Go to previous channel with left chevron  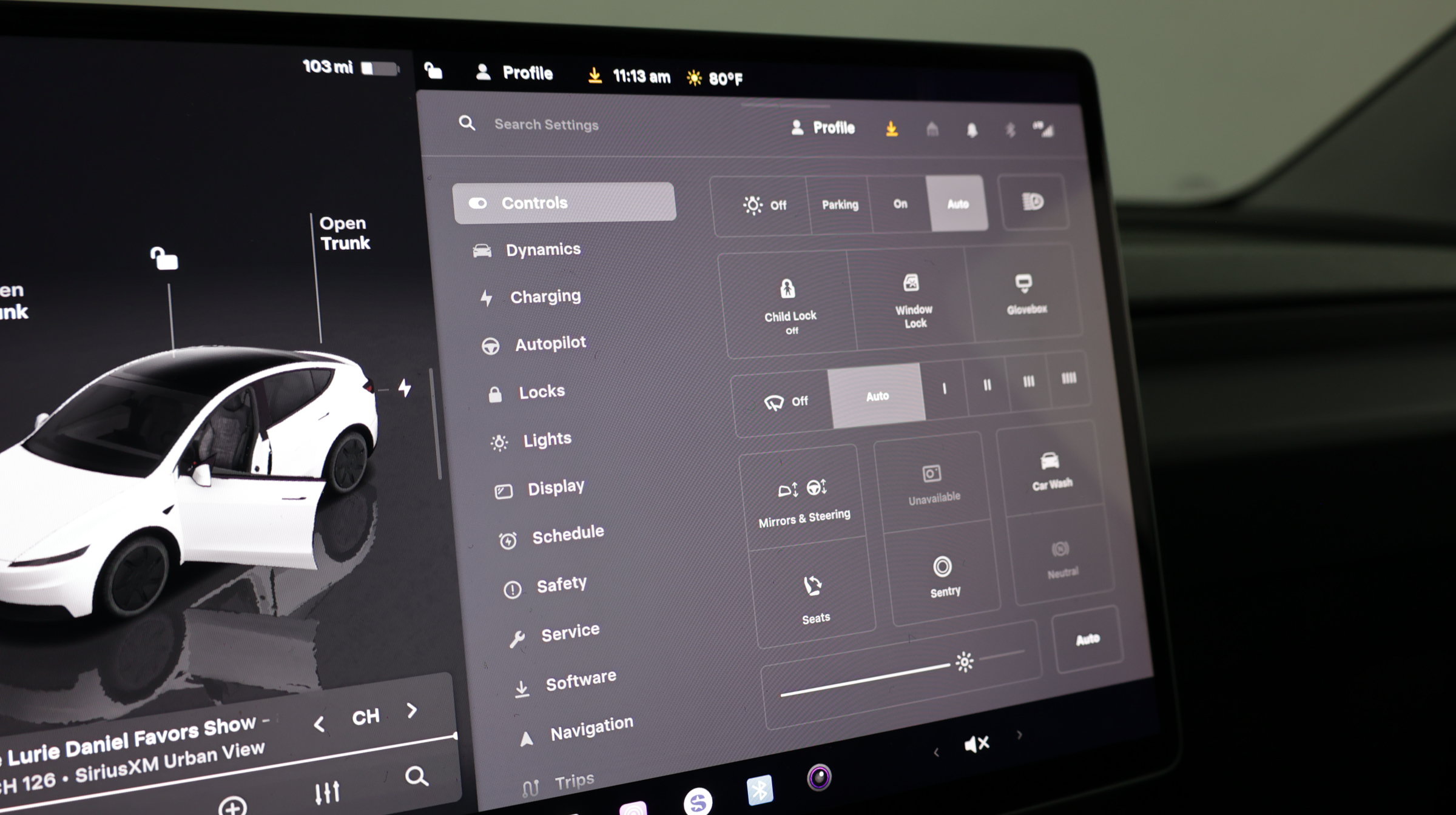[319, 723]
